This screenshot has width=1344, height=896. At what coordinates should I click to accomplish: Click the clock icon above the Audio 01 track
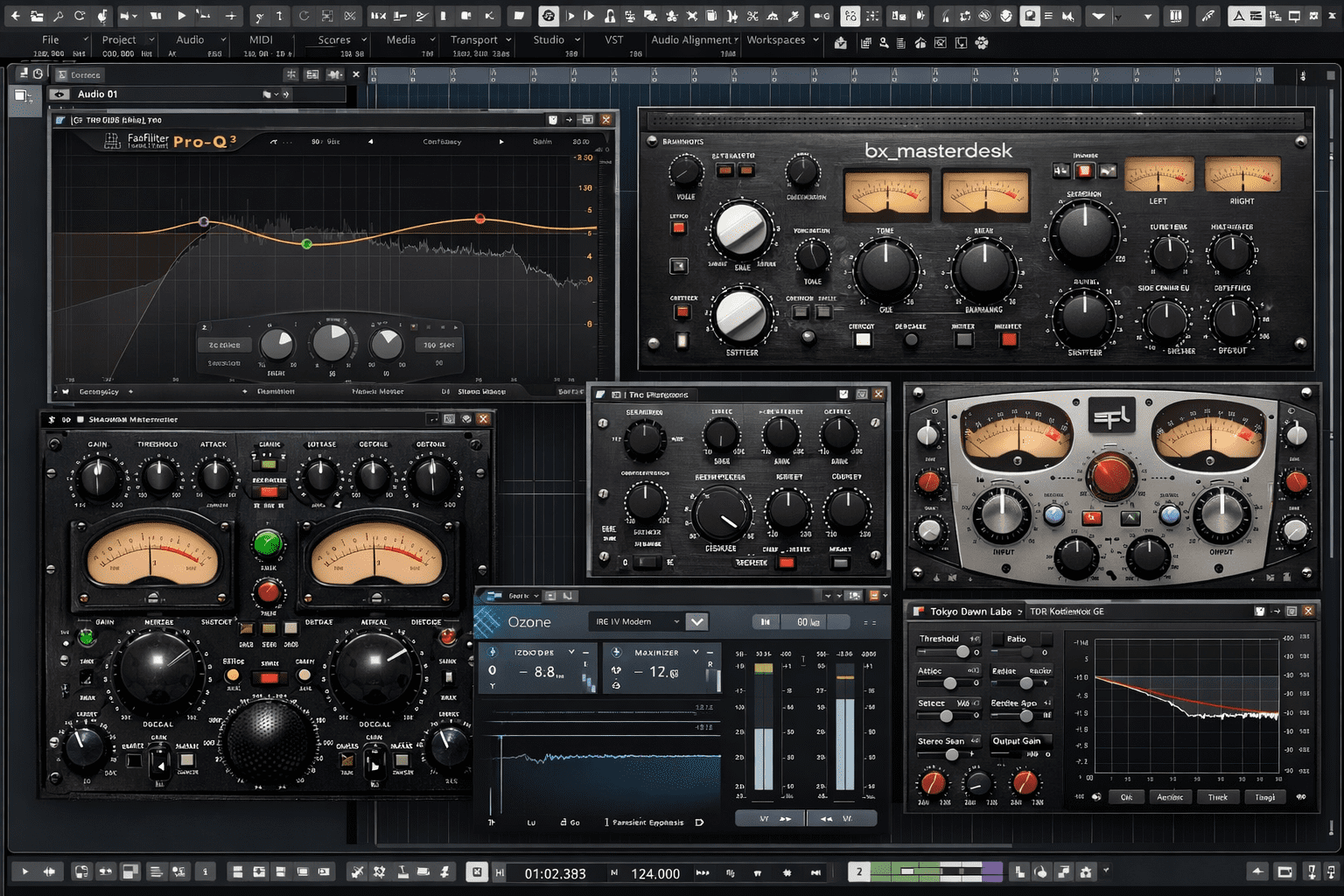[x=38, y=74]
